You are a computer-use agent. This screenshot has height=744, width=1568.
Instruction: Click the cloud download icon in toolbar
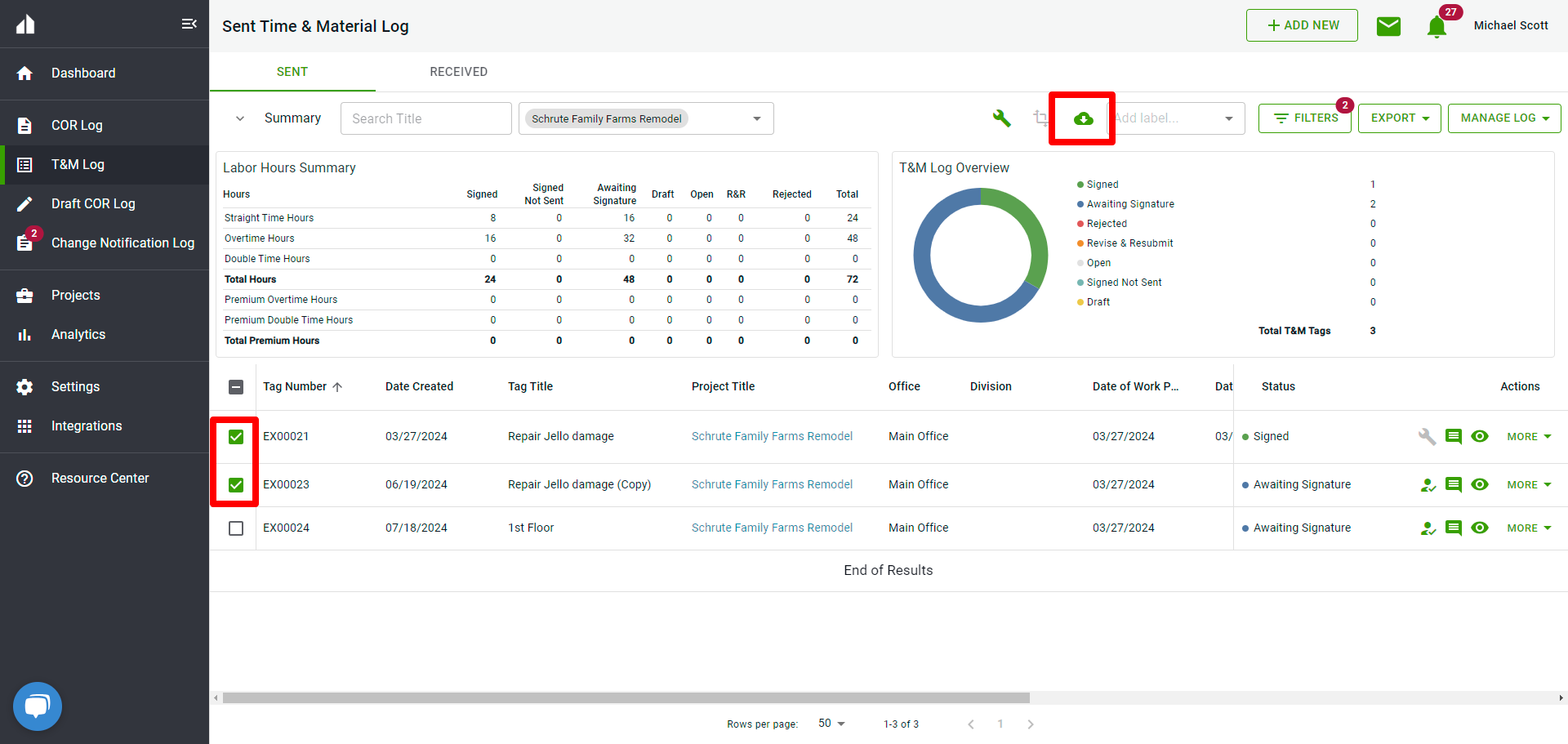1083,119
